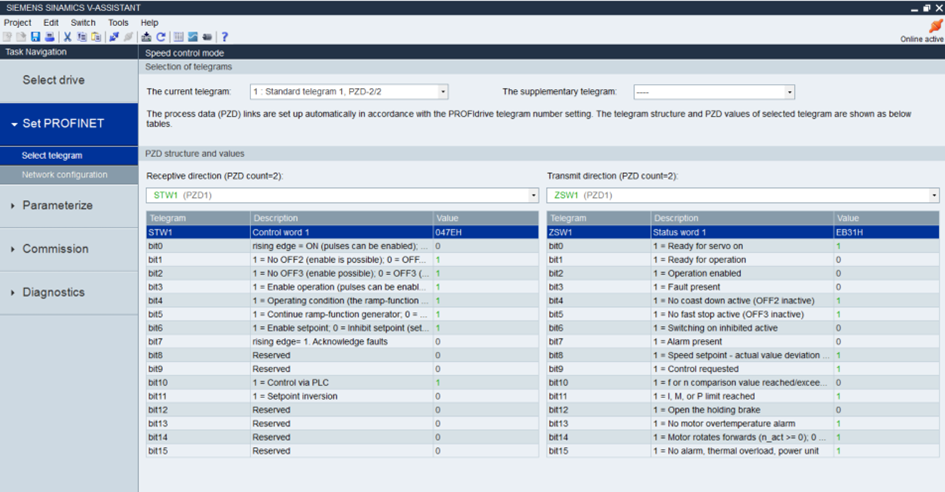Open the Tools menu
Image resolution: width=945 pixels, height=492 pixels.
coord(118,22)
